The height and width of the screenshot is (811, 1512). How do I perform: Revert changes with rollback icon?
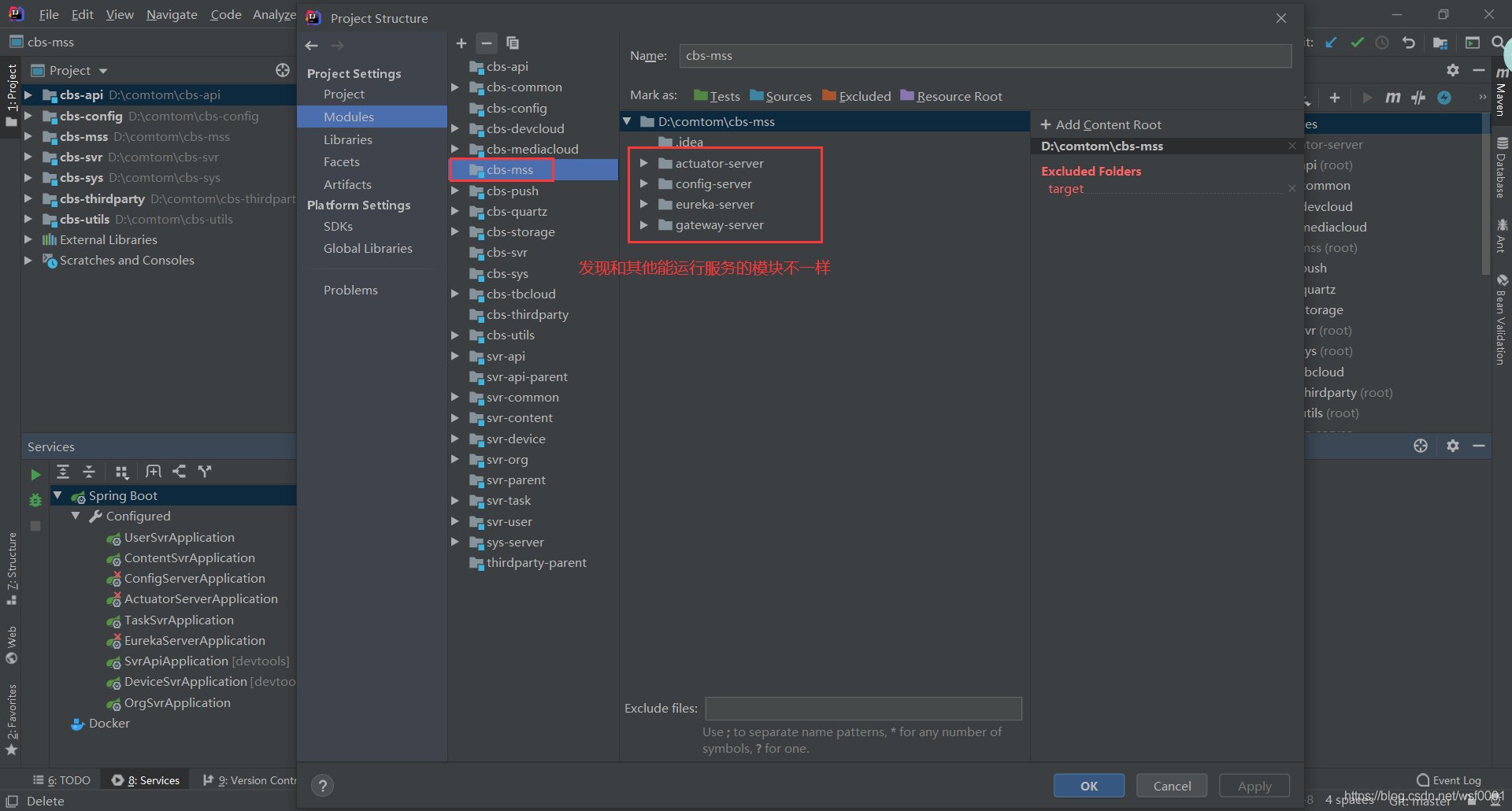[x=1409, y=43]
